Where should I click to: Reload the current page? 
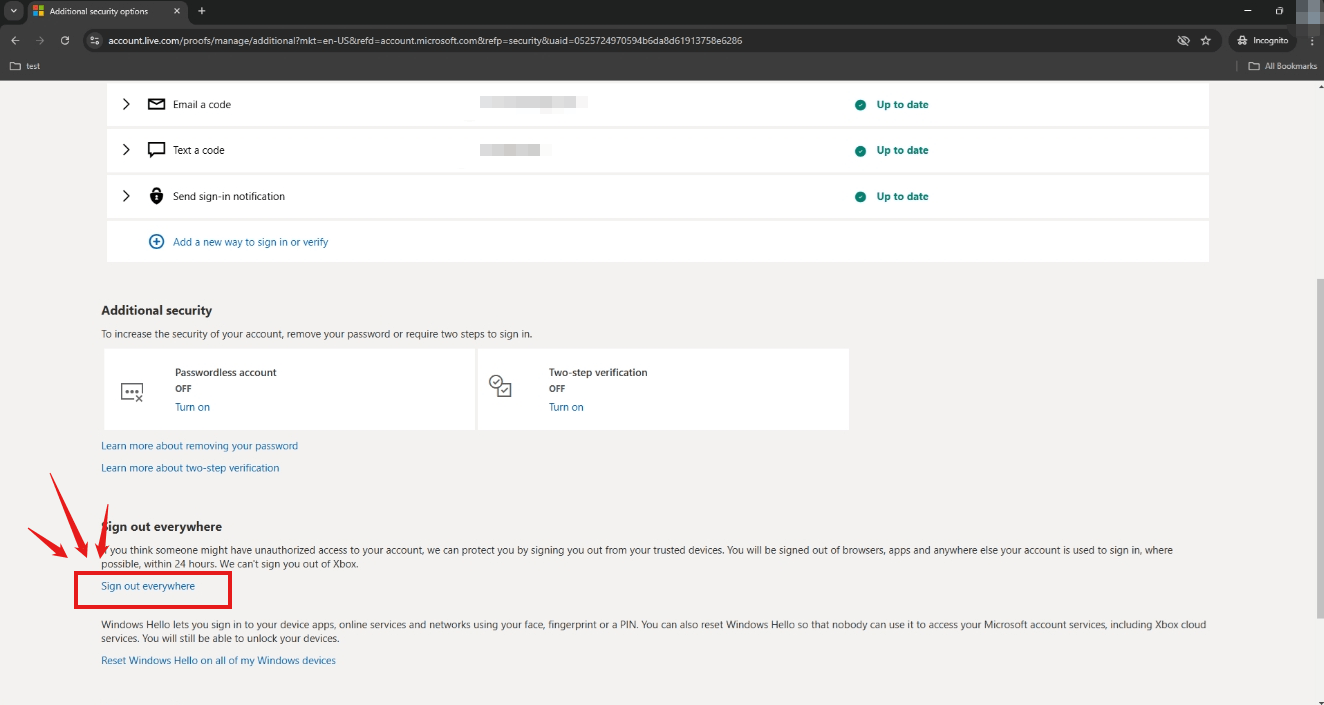click(x=65, y=41)
